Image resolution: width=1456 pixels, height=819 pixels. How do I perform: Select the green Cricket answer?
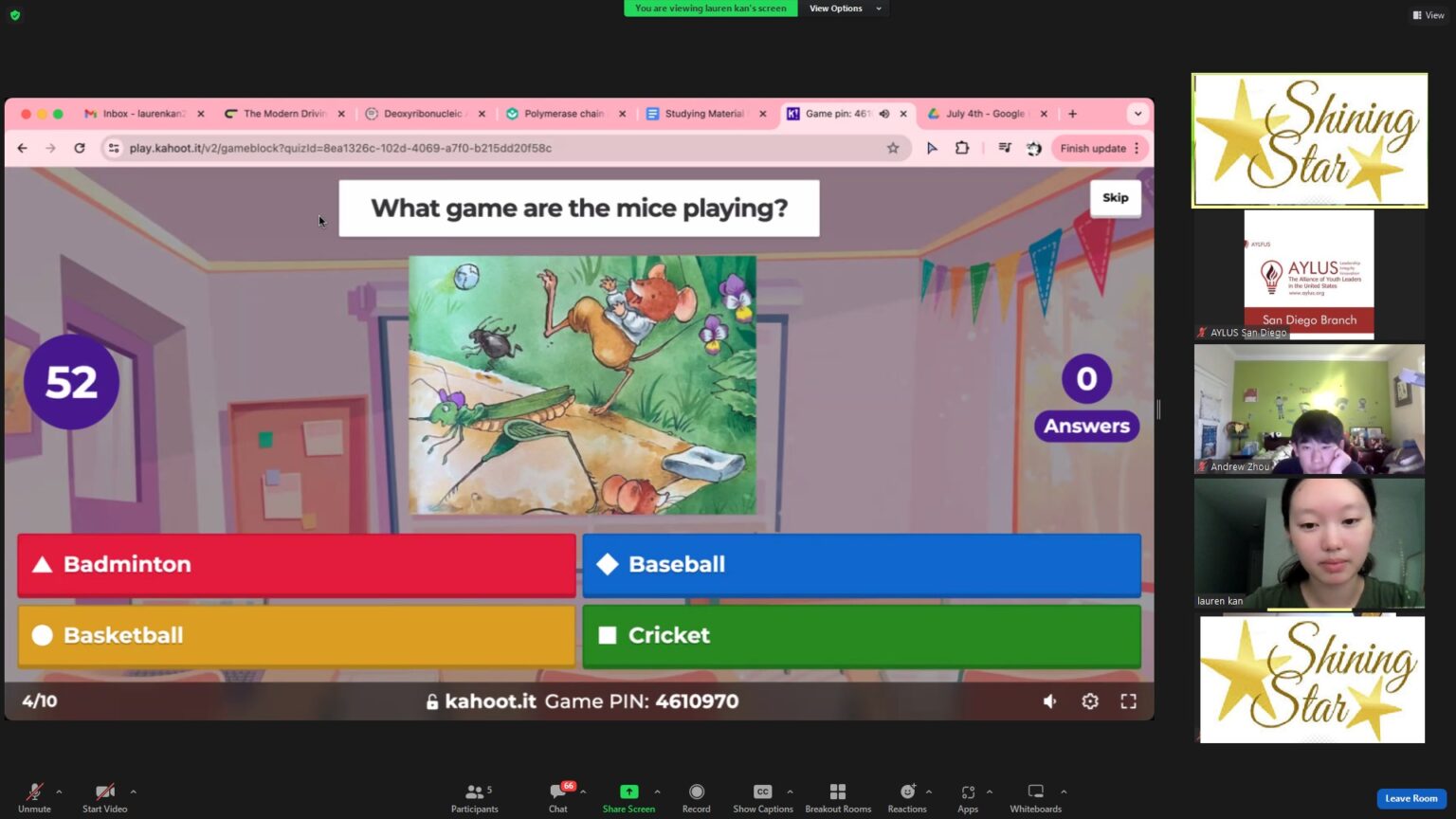coord(862,636)
